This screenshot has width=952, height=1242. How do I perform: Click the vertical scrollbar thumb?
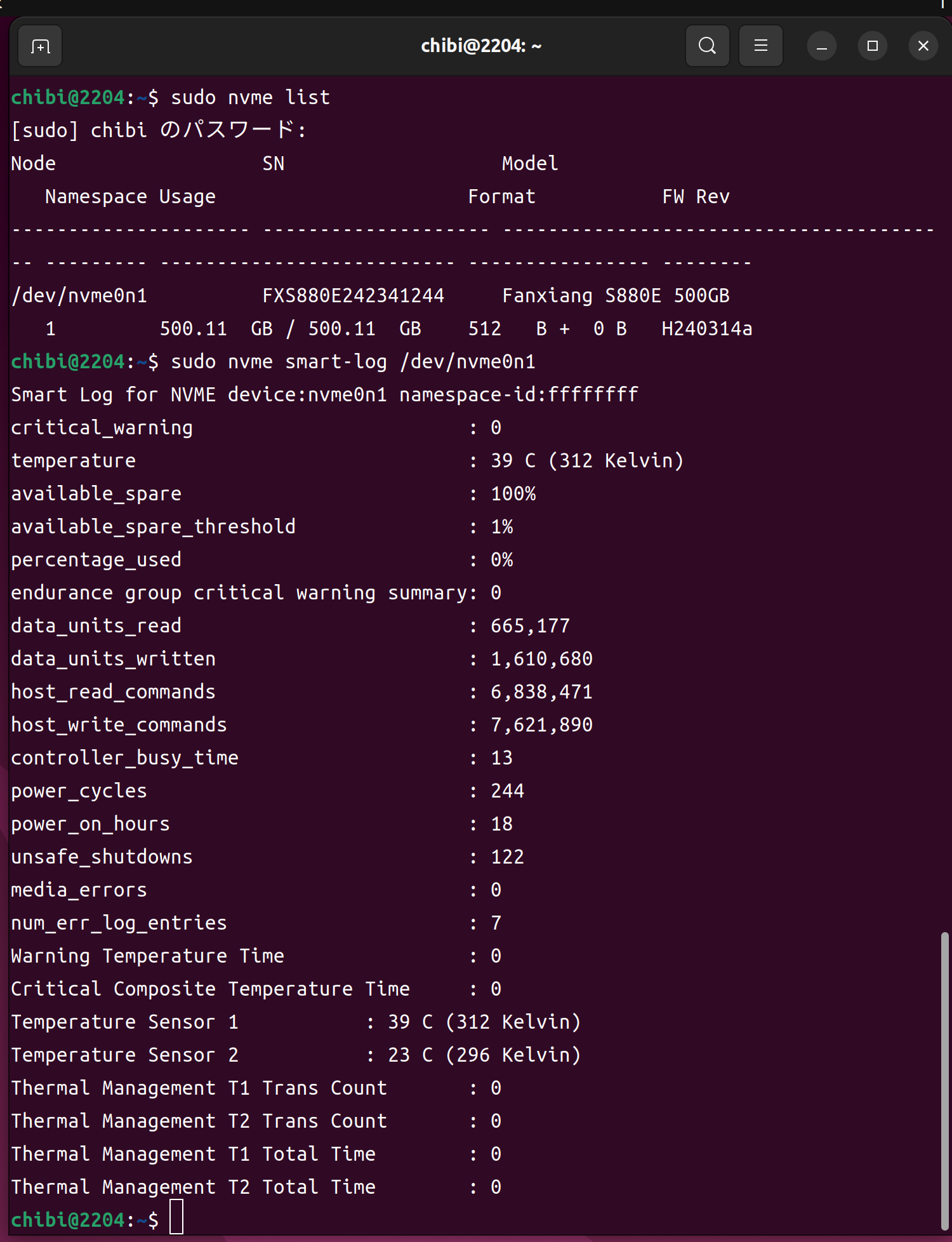[x=944, y=1079]
